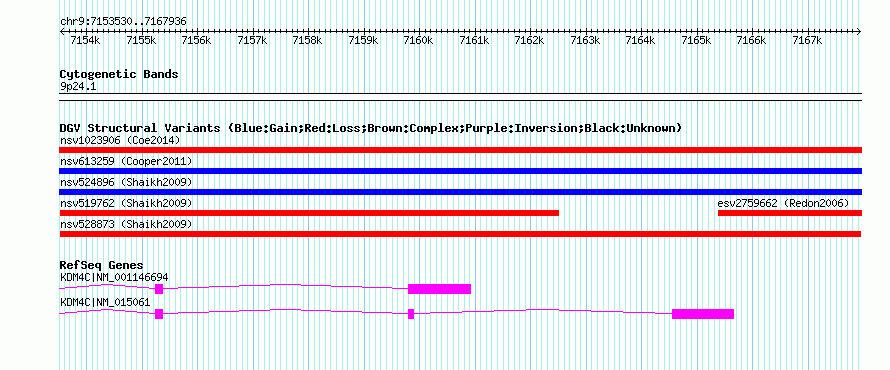Select the nsv524896 (Shaikh2009) blue gain bar
Image resolution: width=890 pixels, height=370 pixels.
click(x=461, y=192)
